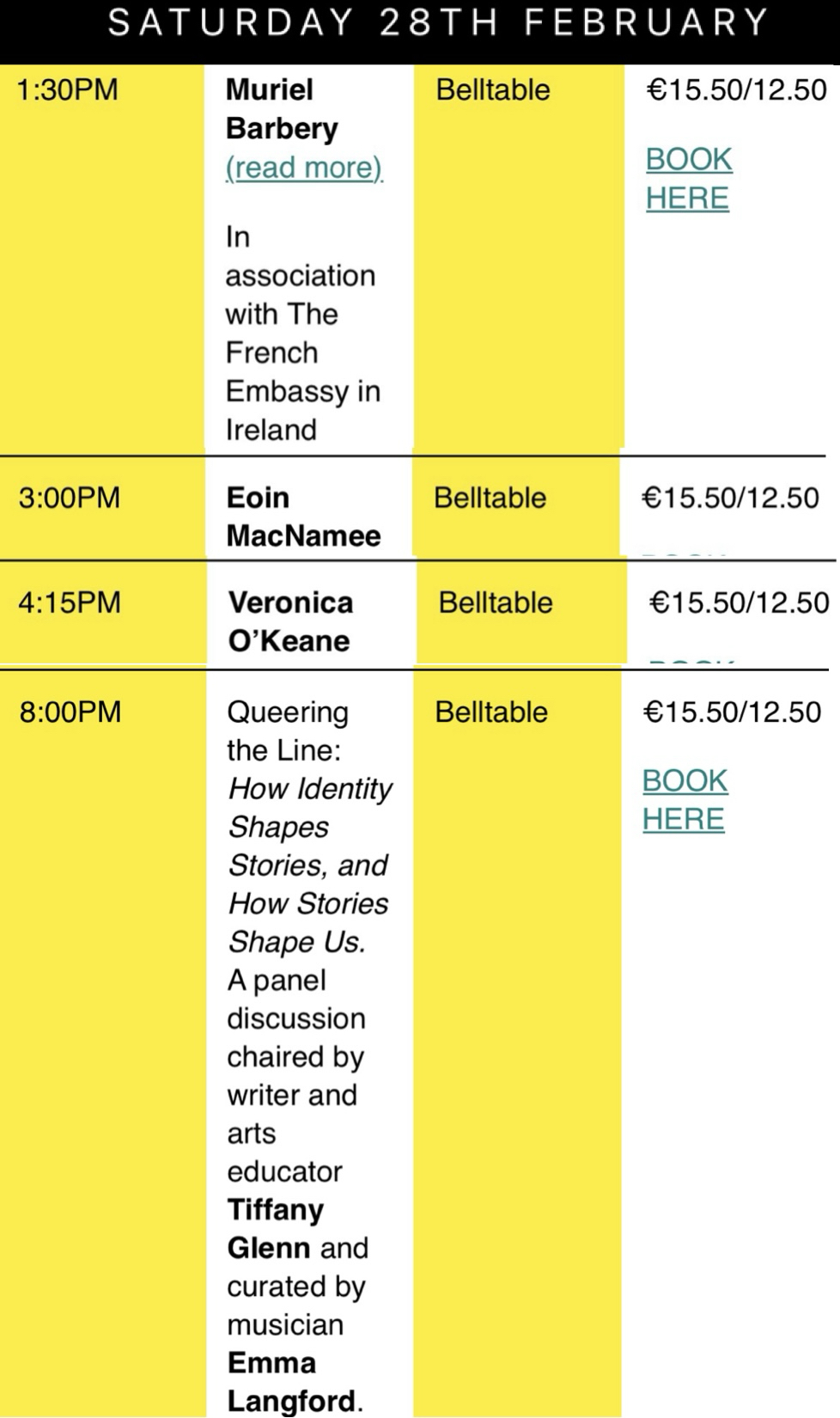840x1418 pixels.
Task: Select the 4:15PM time cell
Action: [70, 603]
